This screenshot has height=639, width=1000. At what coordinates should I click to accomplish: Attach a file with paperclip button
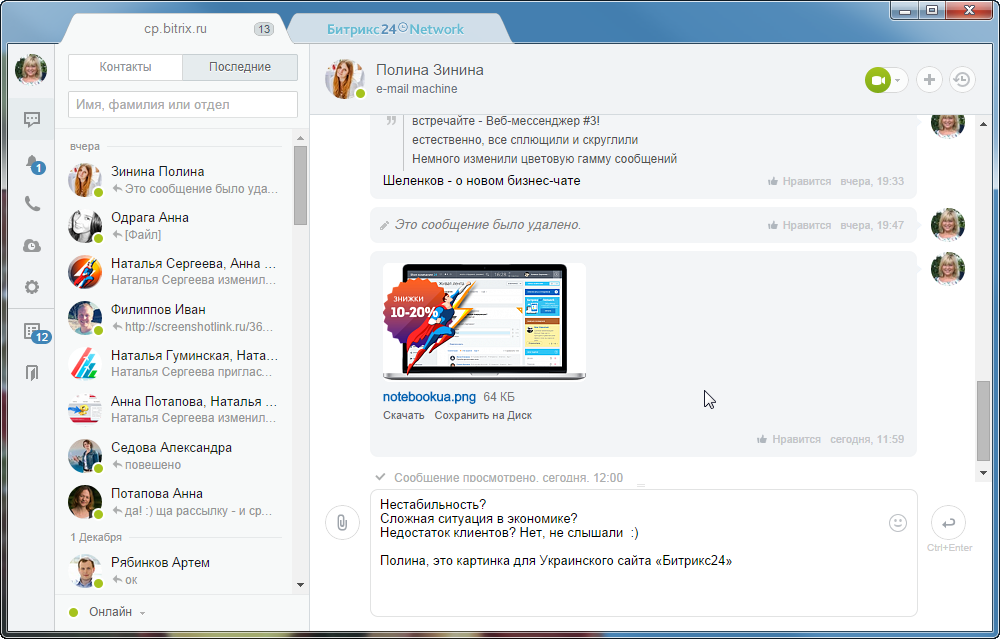tap(342, 522)
